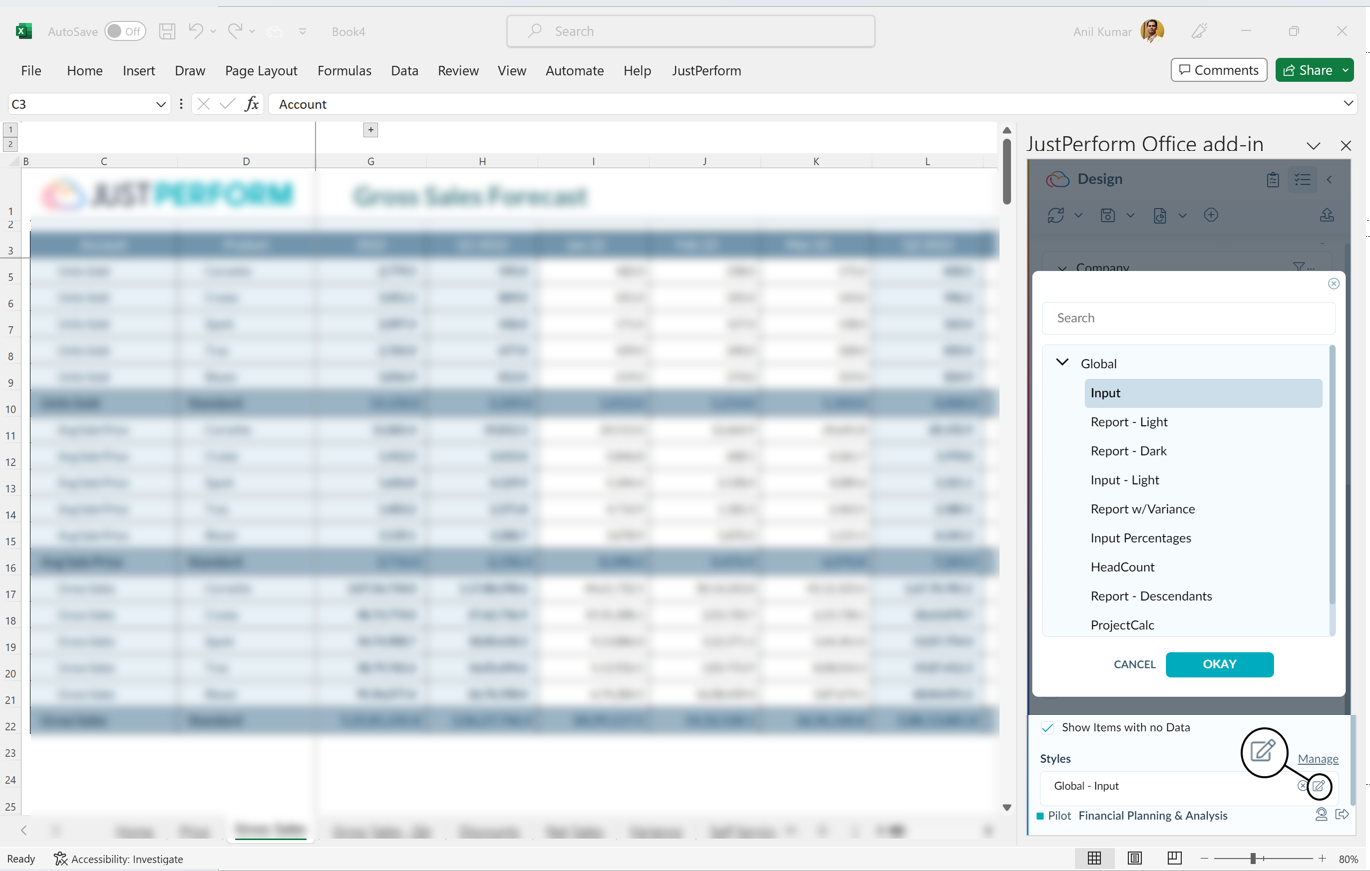Open the save options dropdown arrow

click(x=1130, y=215)
